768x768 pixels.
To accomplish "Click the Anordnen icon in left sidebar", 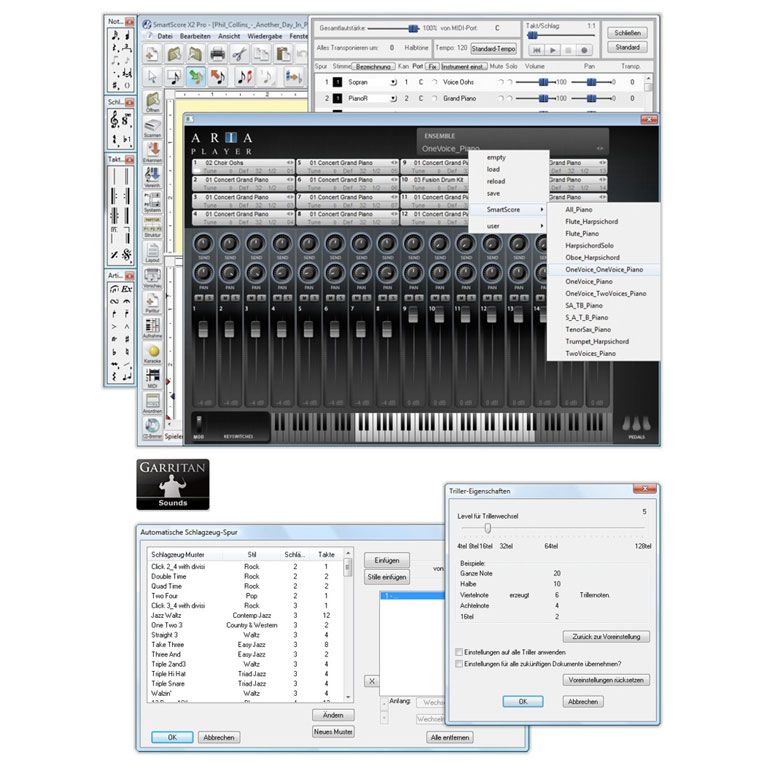I will (x=152, y=403).
